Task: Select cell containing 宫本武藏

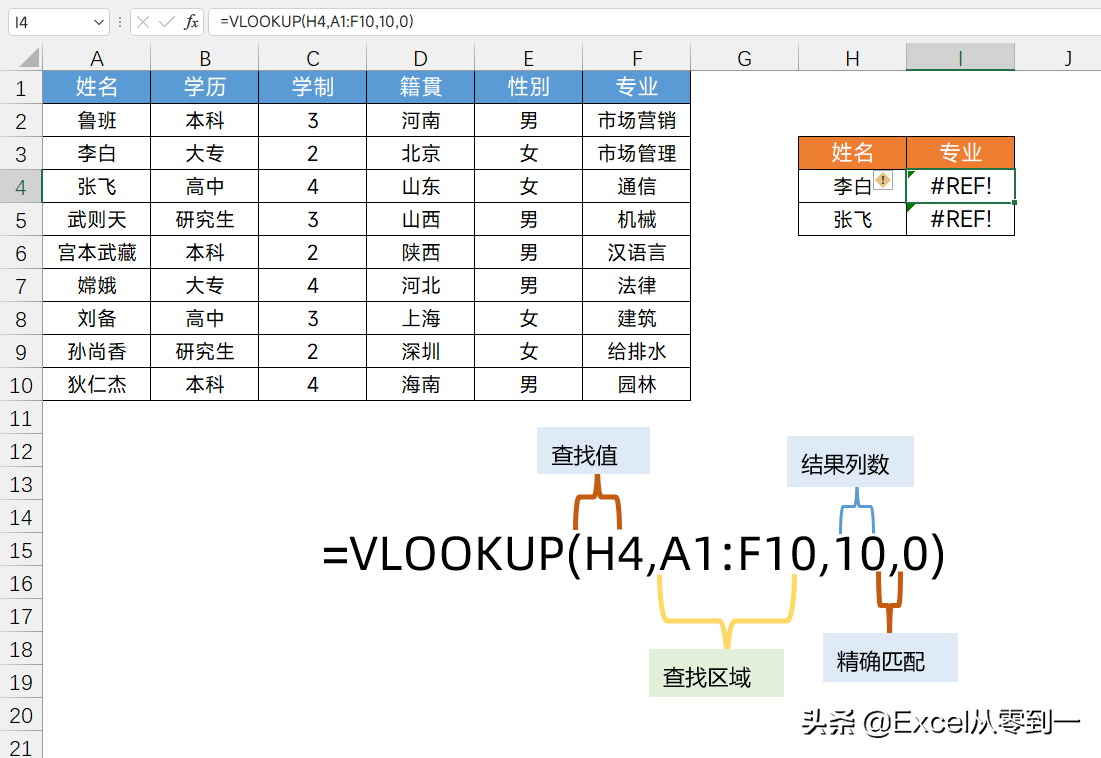Action: pos(97,252)
